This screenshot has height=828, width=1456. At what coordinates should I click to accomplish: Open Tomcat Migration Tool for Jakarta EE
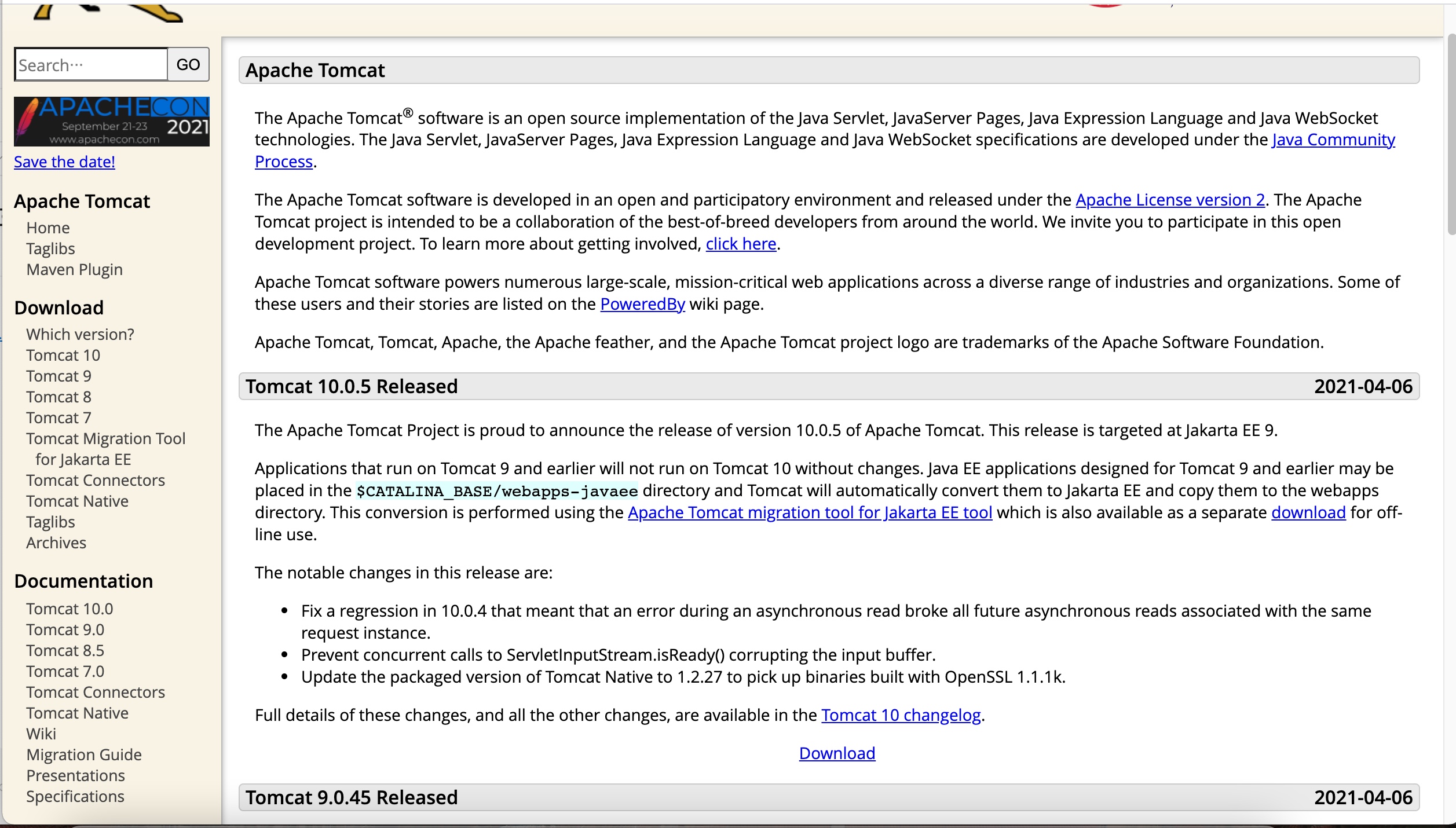[105, 439]
